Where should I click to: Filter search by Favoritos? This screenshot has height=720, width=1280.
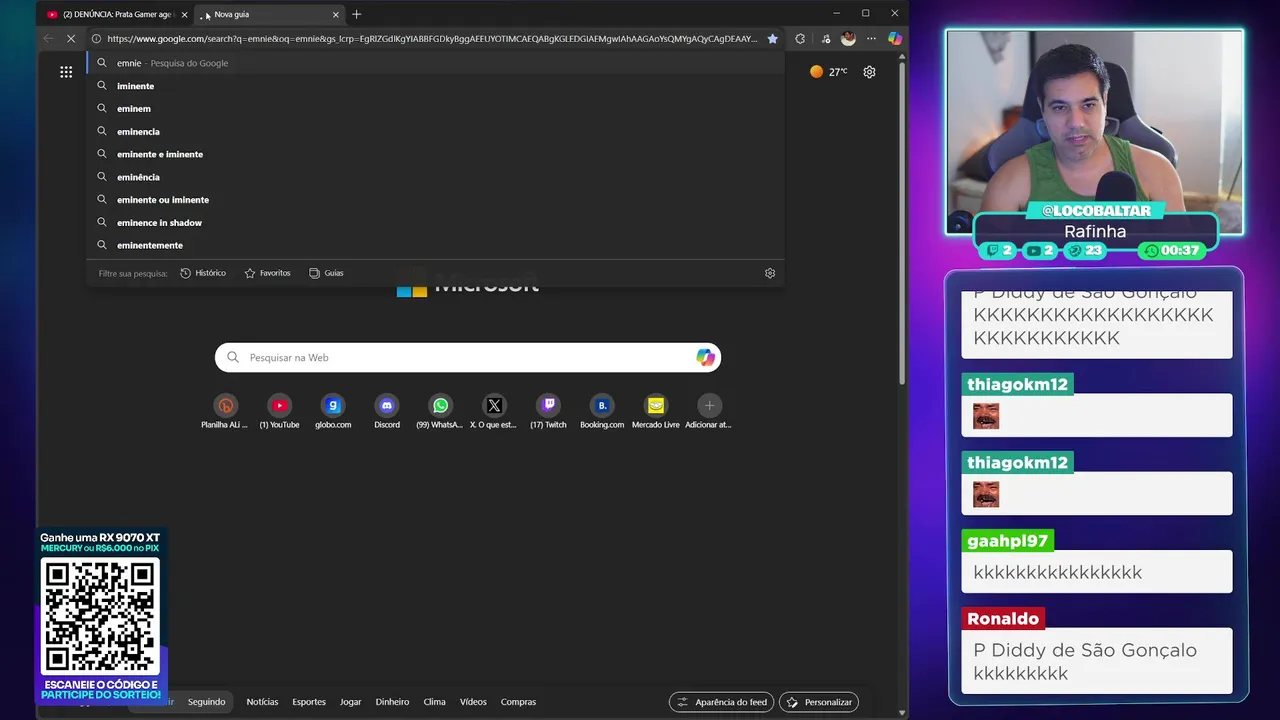tap(267, 273)
